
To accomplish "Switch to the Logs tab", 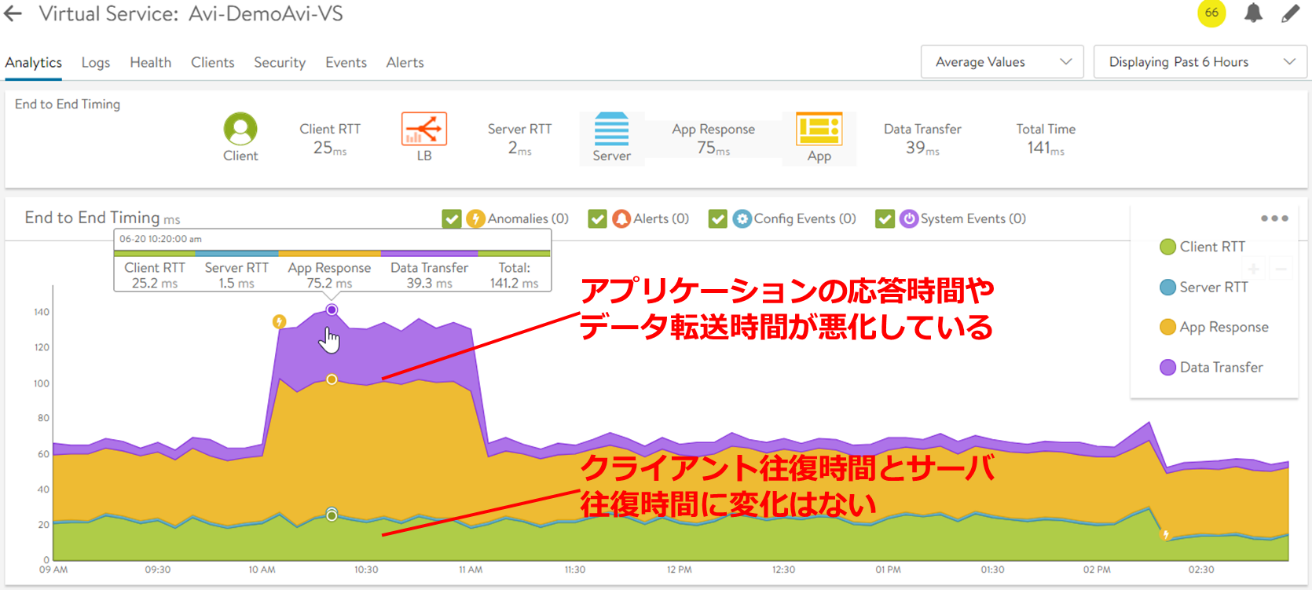I will click(x=96, y=62).
